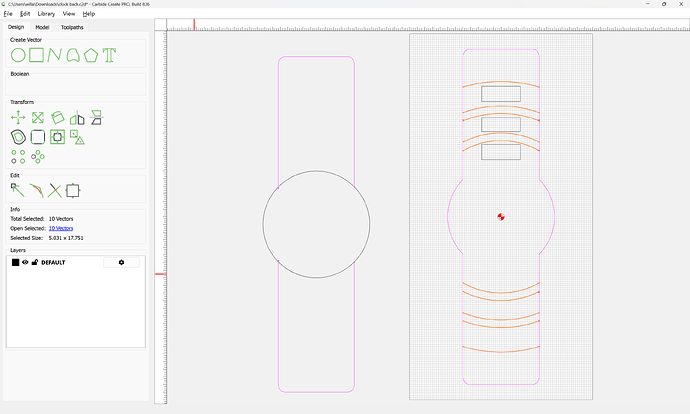
Task: Click the Move transform icon
Action: click(x=18, y=118)
